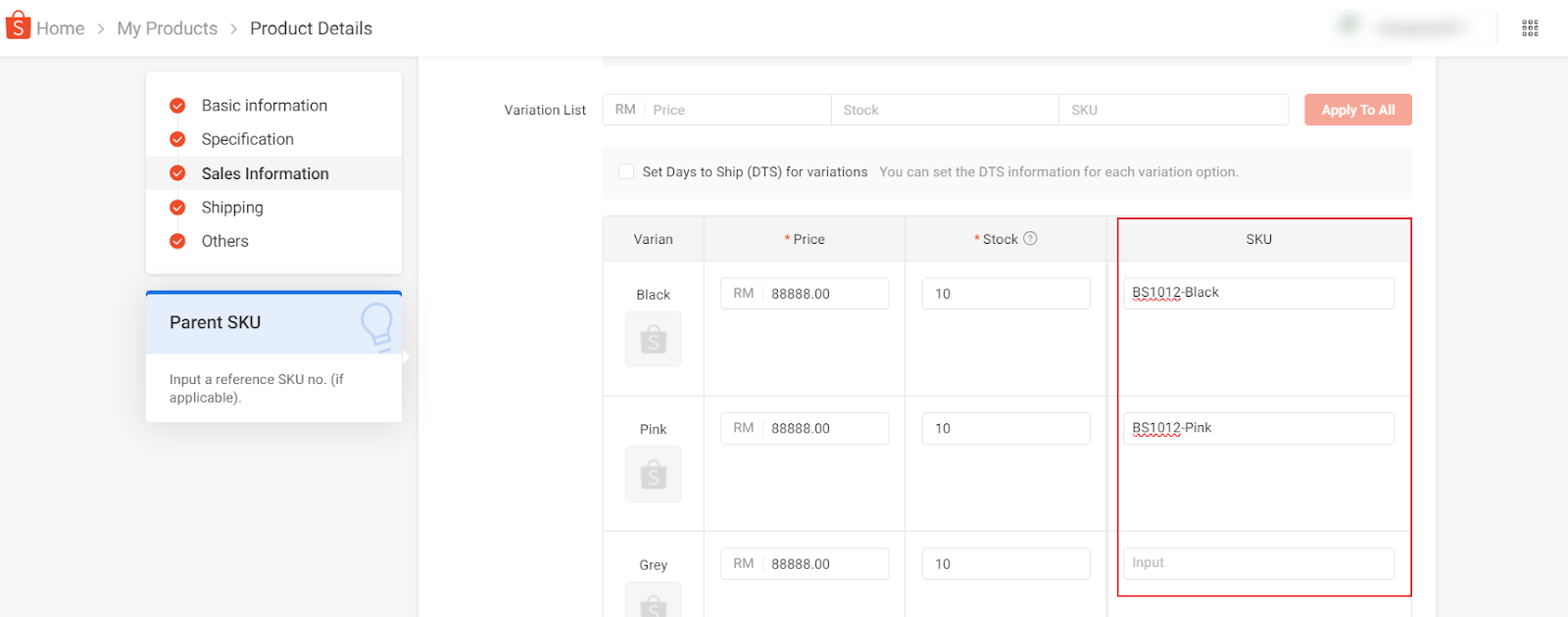Jump to Others section
The width and height of the screenshot is (1568, 617).
point(224,241)
